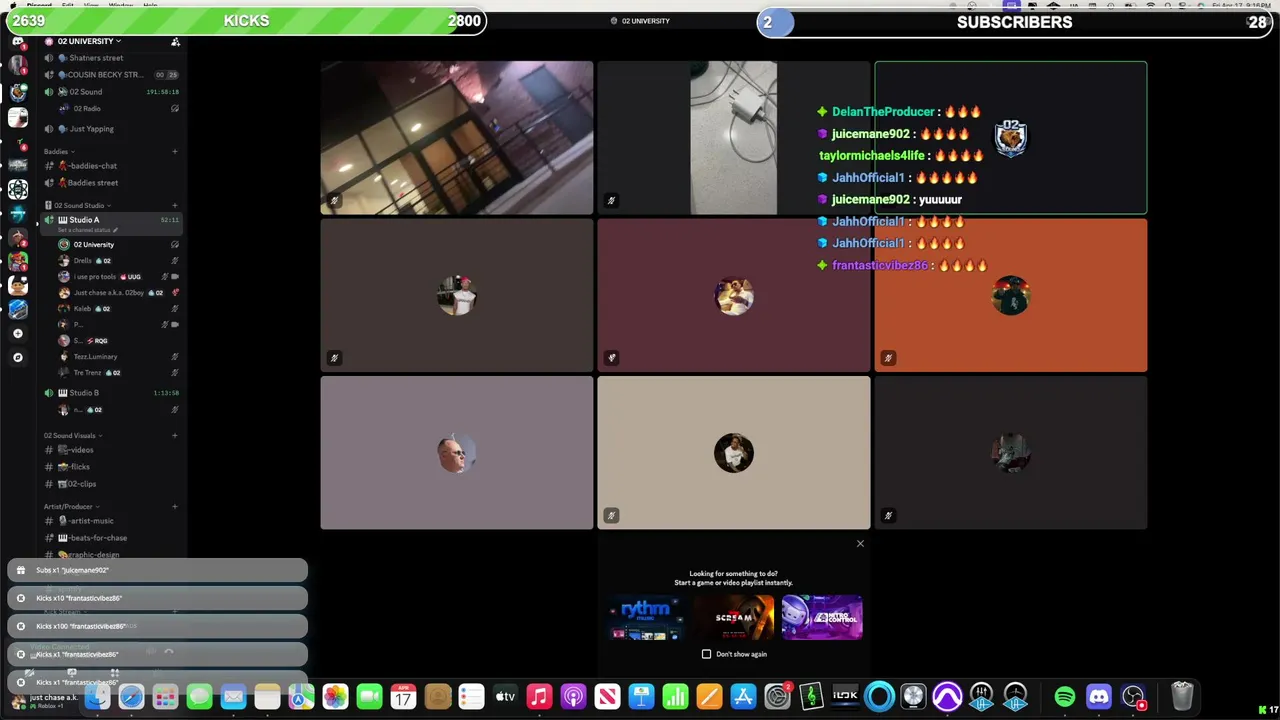Open the artist-music text channel
1280x720 pixels.
[110, 521]
